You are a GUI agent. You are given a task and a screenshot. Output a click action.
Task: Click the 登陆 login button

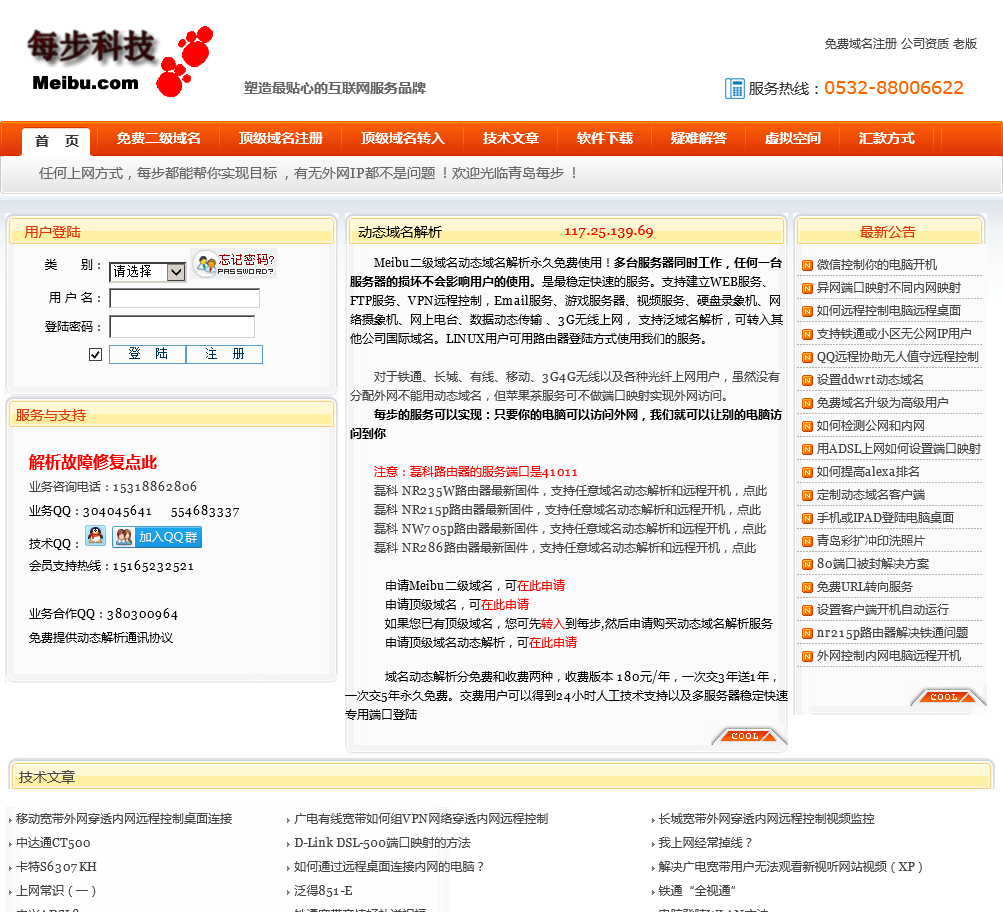[148, 354]
